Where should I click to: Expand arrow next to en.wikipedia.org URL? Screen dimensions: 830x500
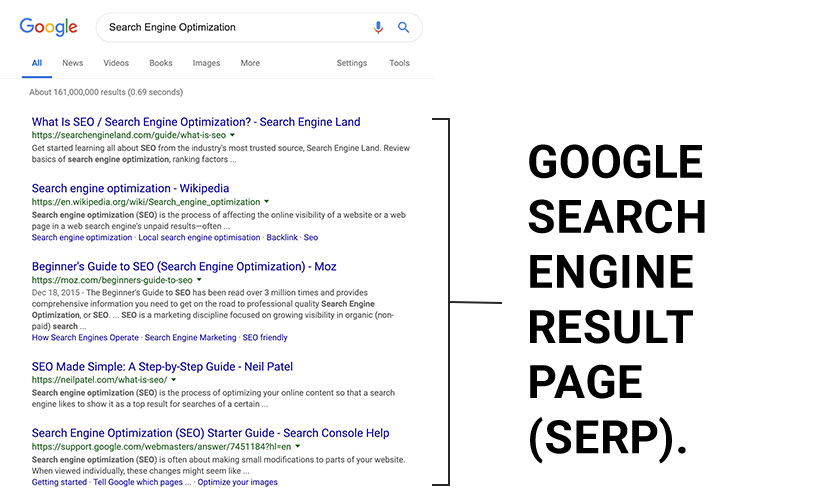tap(267, 202)
